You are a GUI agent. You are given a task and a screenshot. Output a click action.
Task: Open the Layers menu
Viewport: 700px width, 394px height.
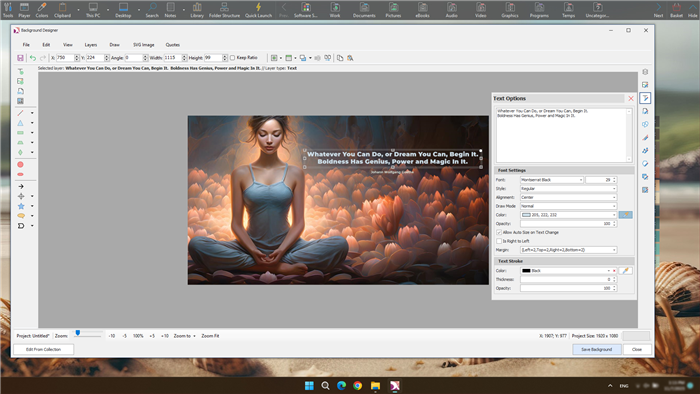[x=91, y=45]
